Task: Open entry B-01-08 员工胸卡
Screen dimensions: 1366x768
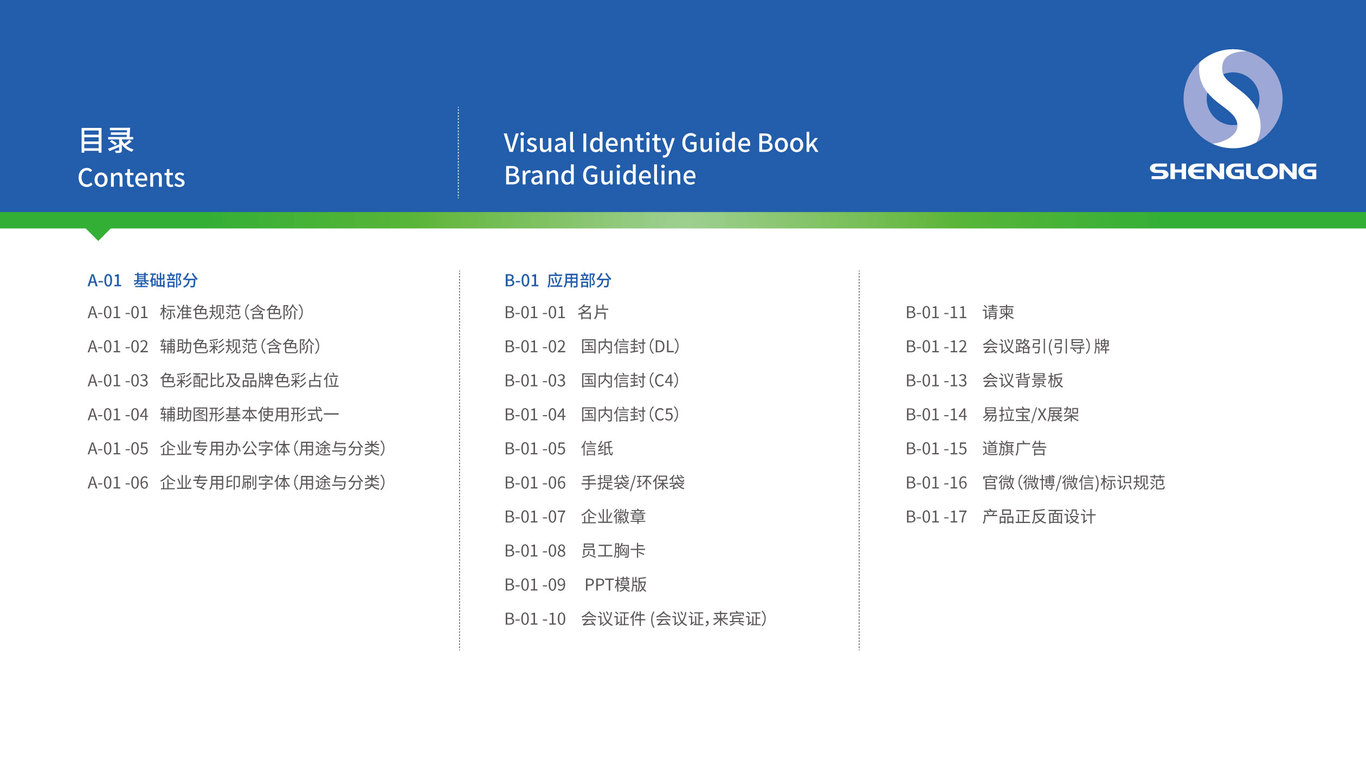Action: pyautogui.click(x=575, y=550)
